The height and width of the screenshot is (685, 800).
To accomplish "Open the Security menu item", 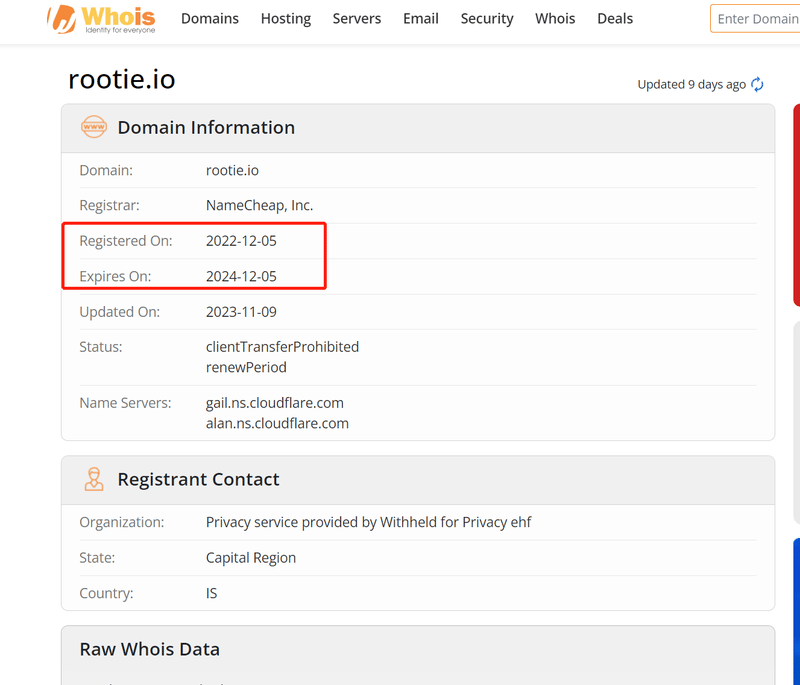I will tap(487, 19).
